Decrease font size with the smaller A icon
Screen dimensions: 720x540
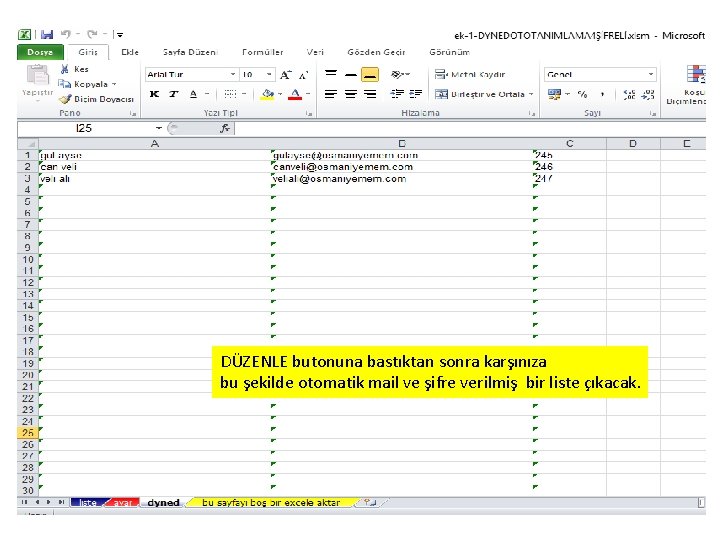pos(303,75)
